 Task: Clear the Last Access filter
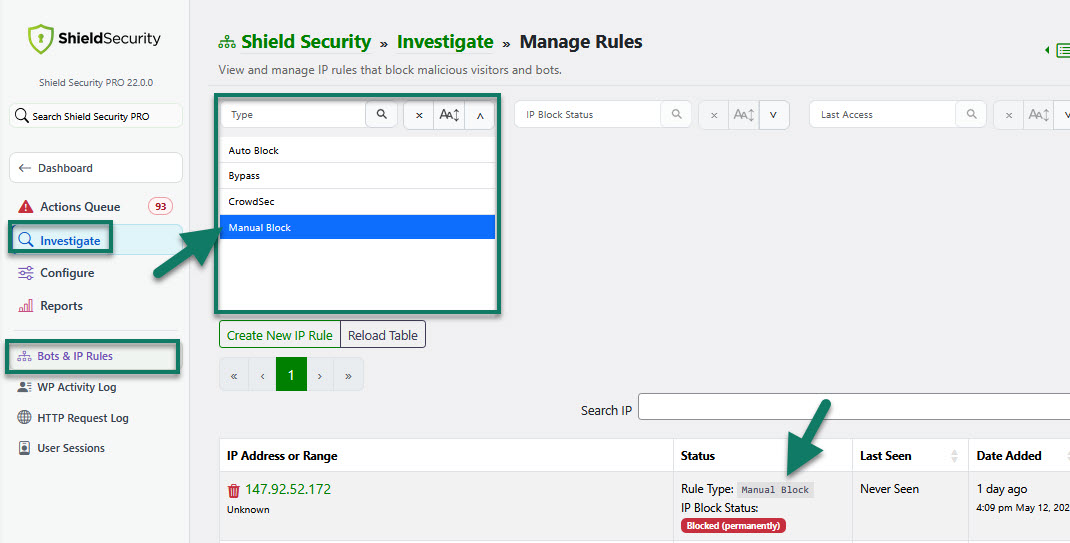point(1009,115)
